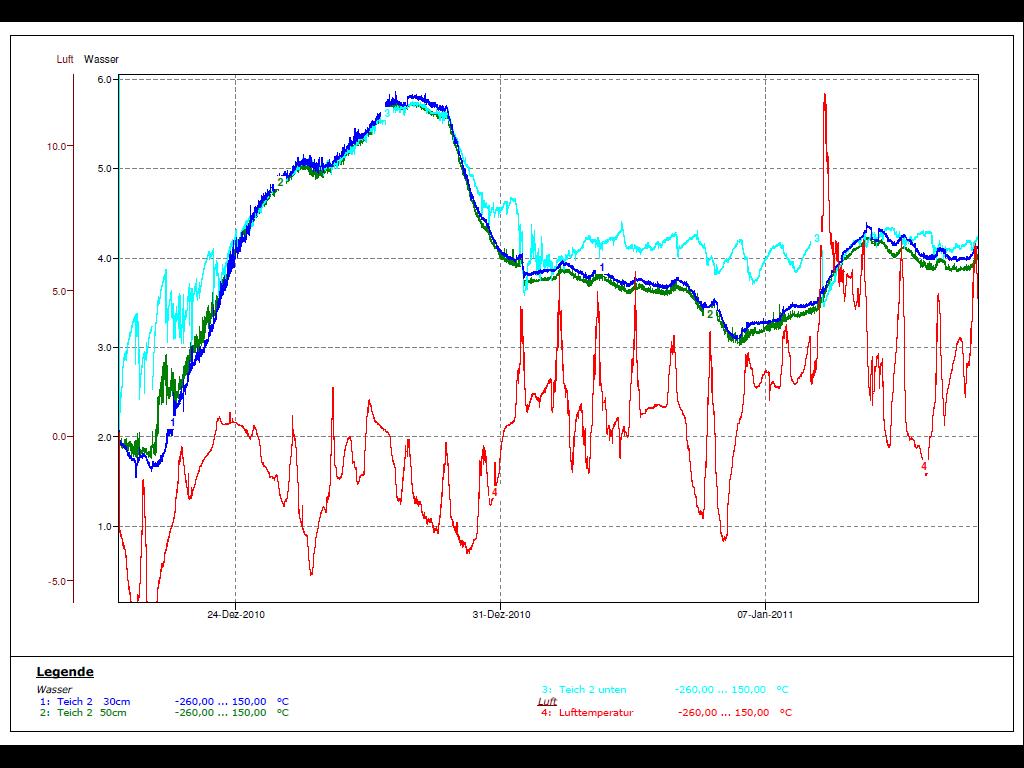Click the 4.0 tick on the Wasser axis
This screenshot has height=768, width=1024.
(103, 258)
